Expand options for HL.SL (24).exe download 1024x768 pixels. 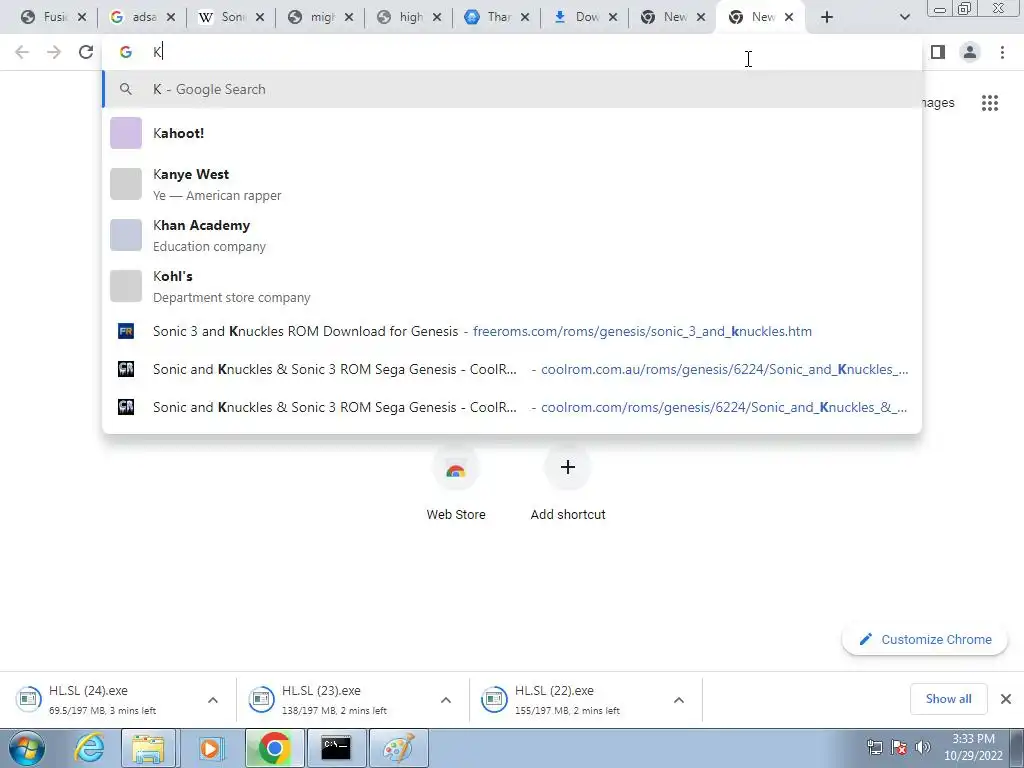point(213,699)
